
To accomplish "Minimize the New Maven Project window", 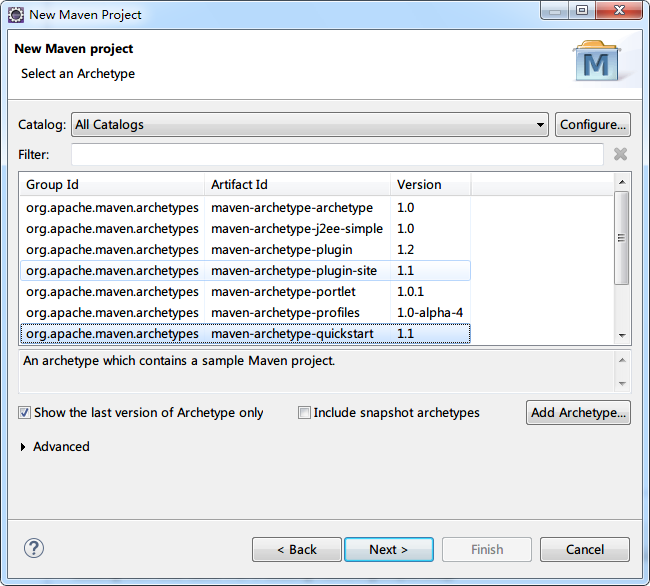I will click(555, 10).
